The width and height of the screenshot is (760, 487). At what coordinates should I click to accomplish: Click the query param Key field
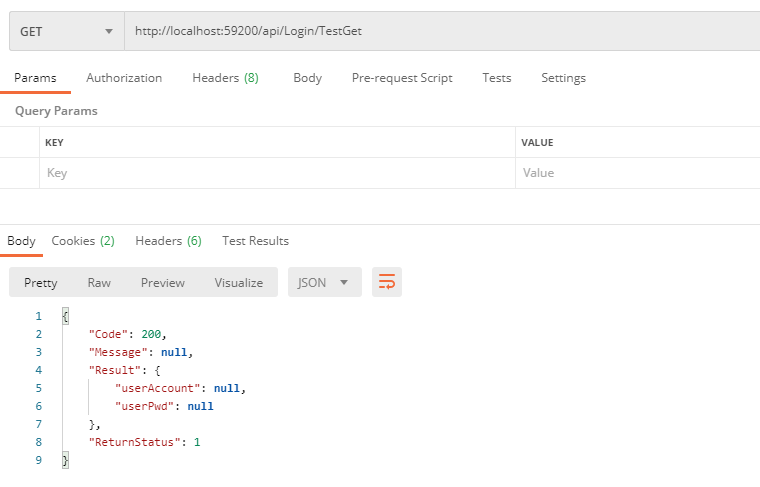tap(276, 173)
